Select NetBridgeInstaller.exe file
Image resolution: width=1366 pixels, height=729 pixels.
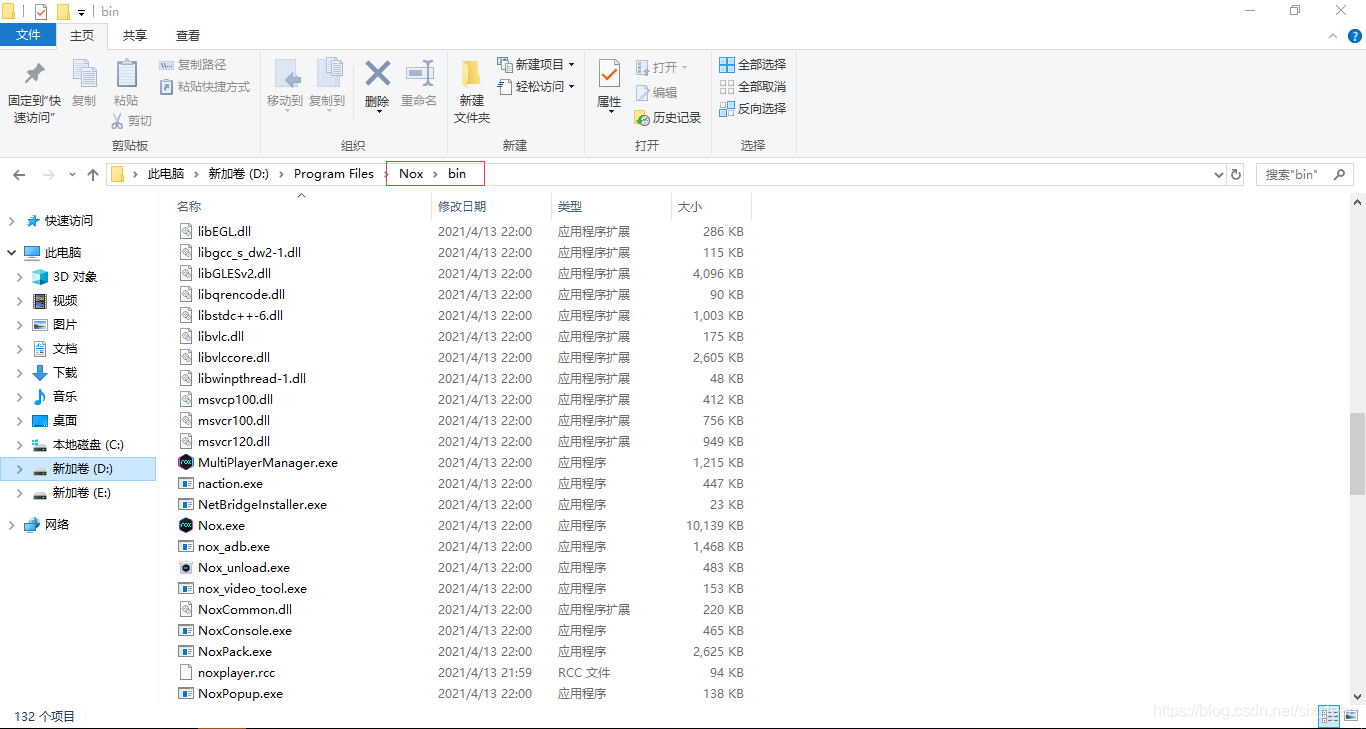(x=262, y=505)
